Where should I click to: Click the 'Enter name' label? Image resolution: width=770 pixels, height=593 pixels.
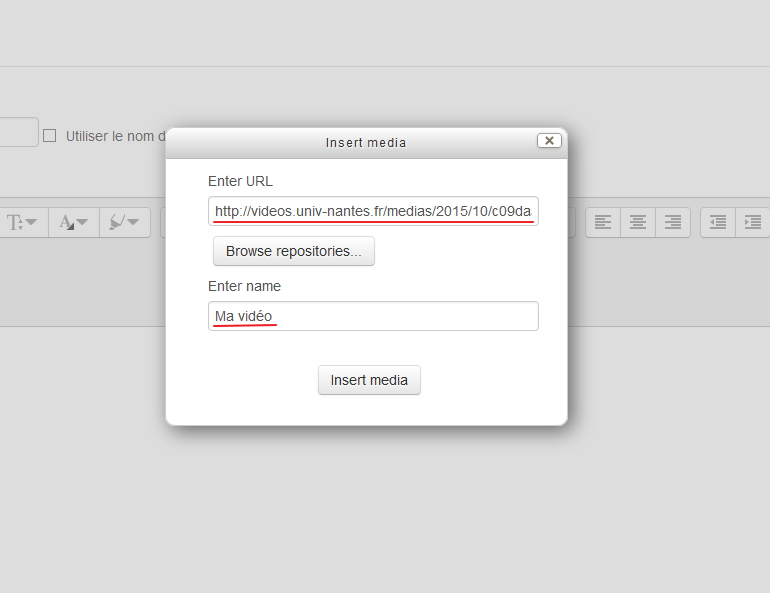pyautogui.click(x=244, y=286)
